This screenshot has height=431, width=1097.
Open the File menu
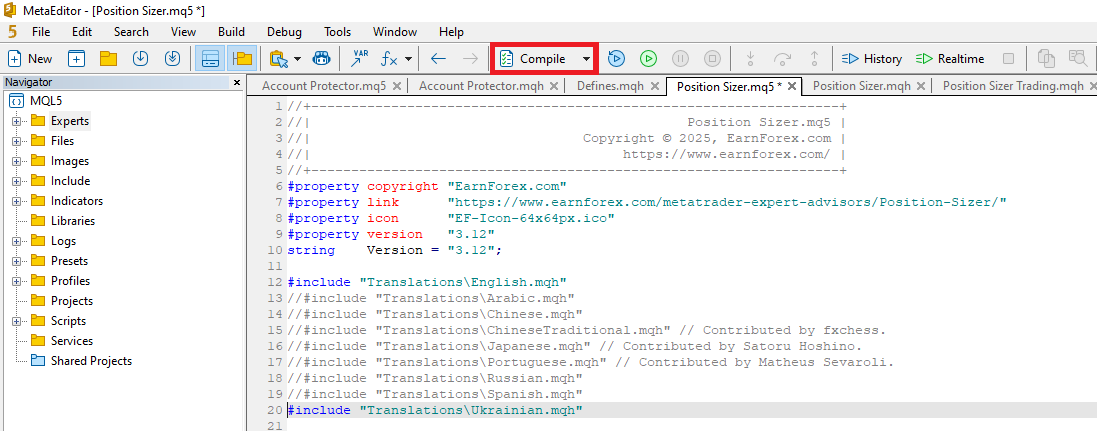coord(41,31)
